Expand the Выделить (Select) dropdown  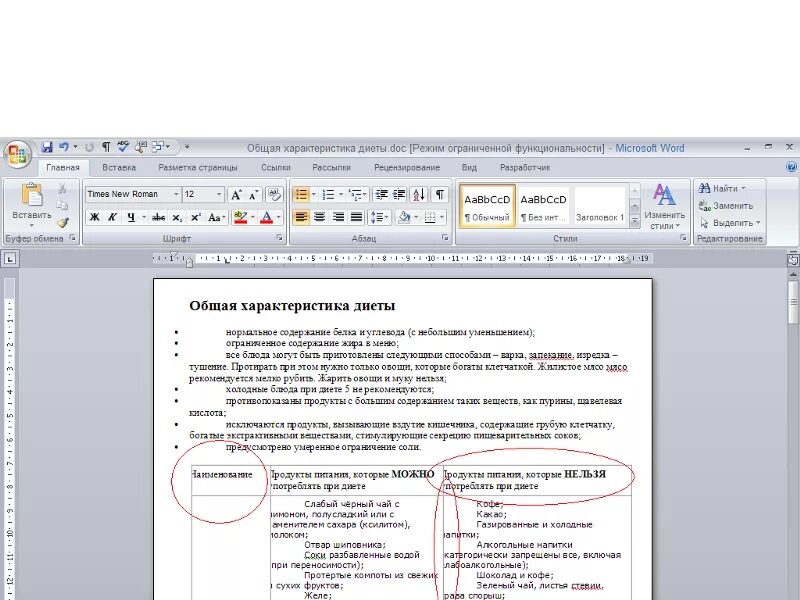[758, 223]
